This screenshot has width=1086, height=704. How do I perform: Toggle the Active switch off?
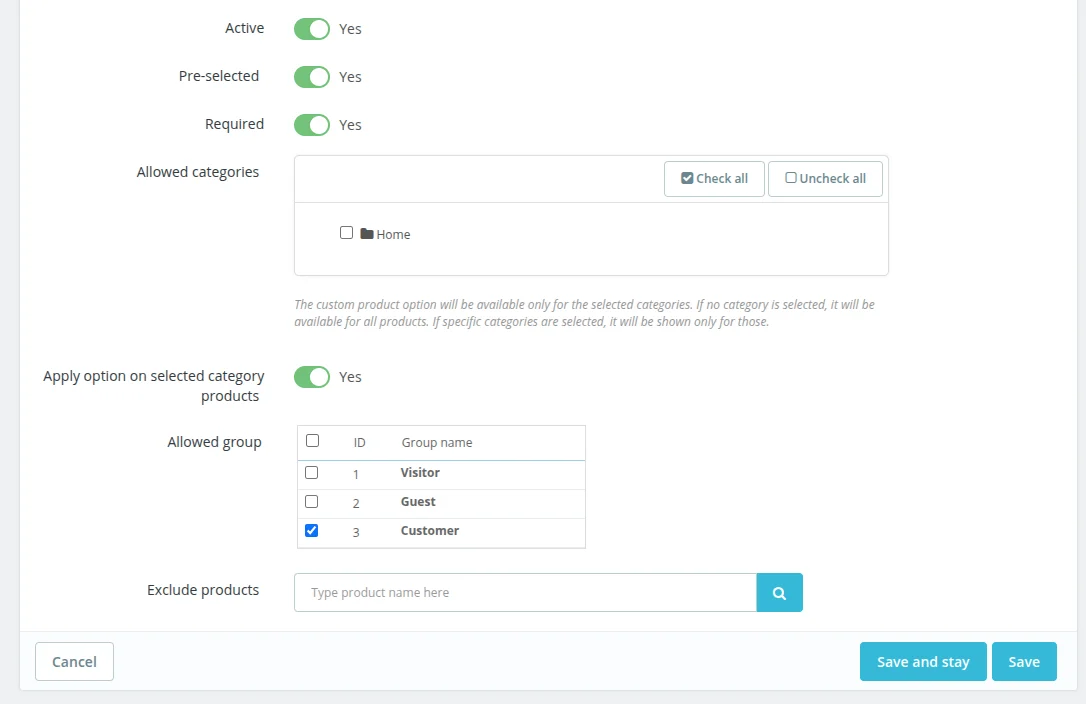[x=312, y=29]
